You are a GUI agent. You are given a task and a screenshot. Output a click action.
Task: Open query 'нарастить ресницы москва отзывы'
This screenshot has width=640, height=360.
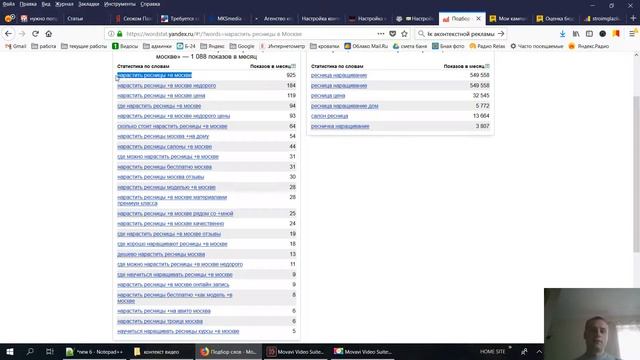pyautogui.click(x=160, y=177)
